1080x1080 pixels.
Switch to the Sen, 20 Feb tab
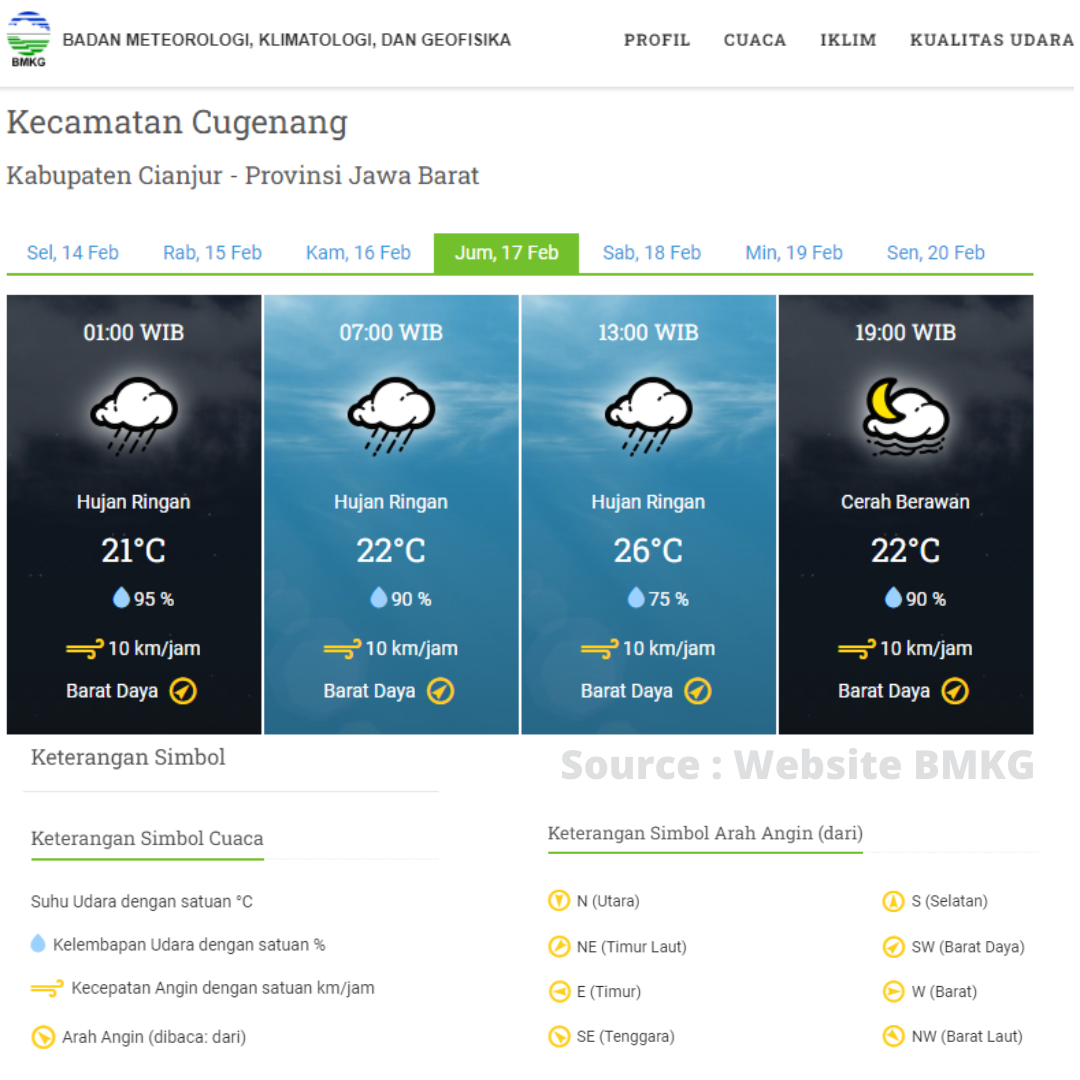[x=936, y=253]
